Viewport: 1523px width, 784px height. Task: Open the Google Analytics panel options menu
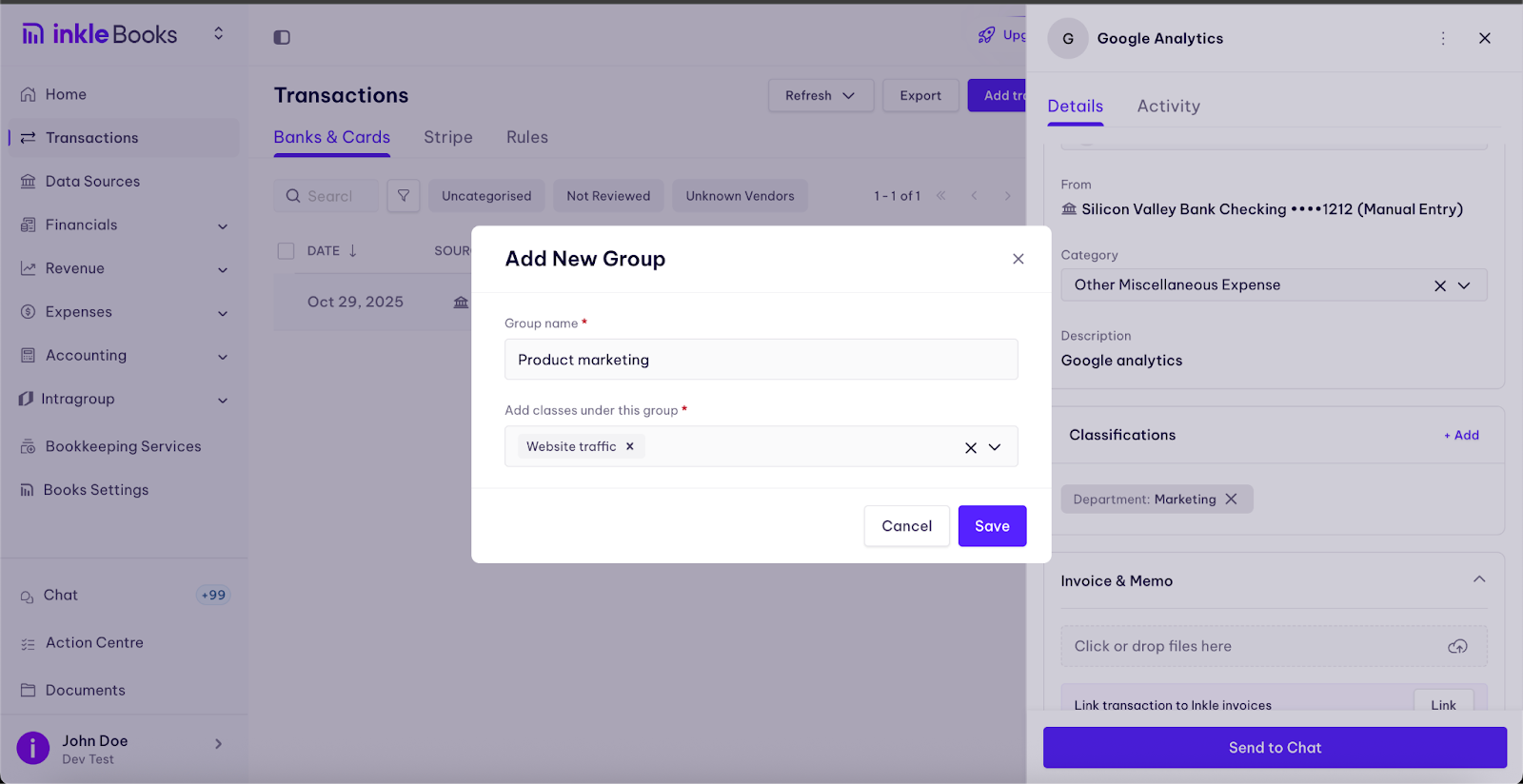click(1443, 38)
